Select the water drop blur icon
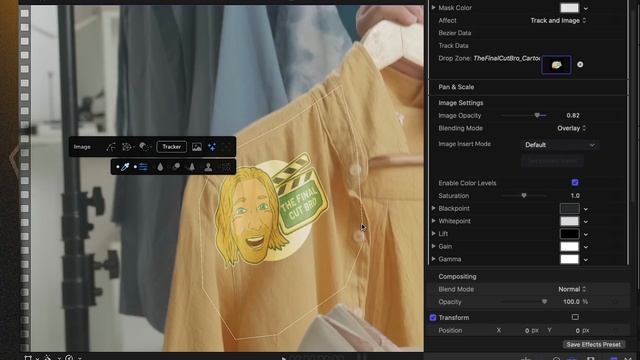640x360 pixels. coord(160,167)
